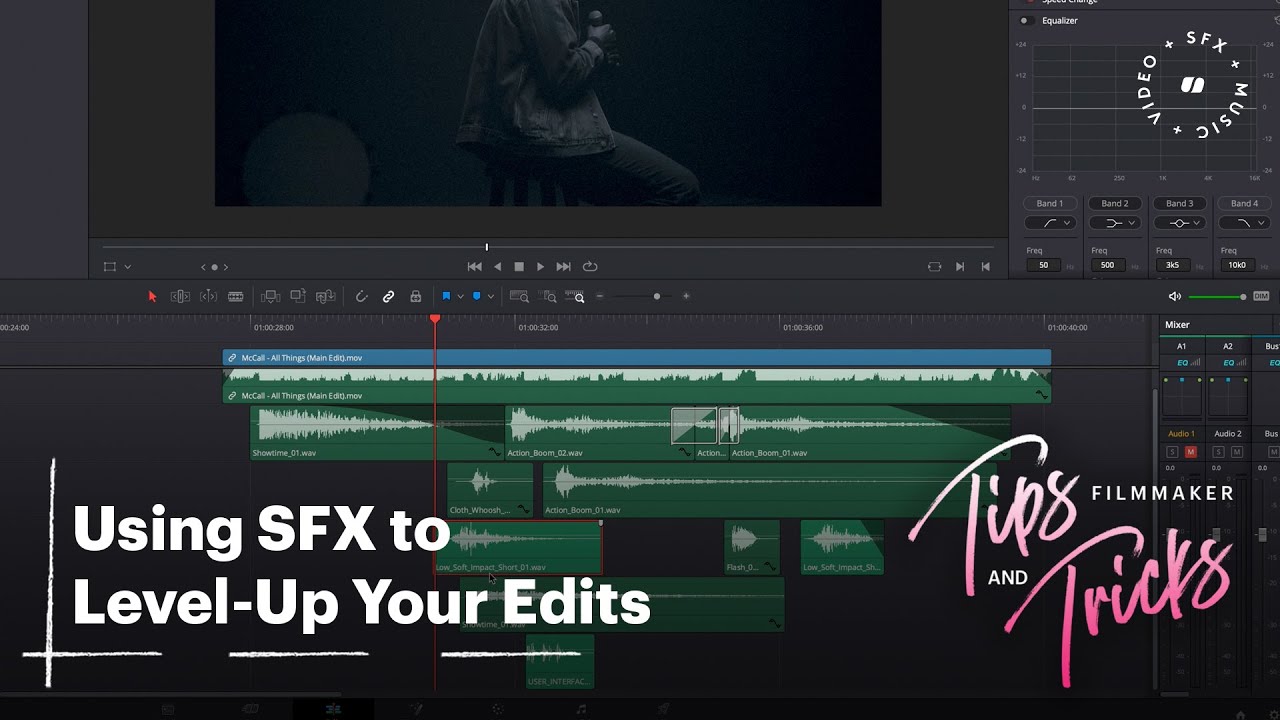
Task: Solo the Audio 1 mixer channel
Action: tap(1172, 452)
